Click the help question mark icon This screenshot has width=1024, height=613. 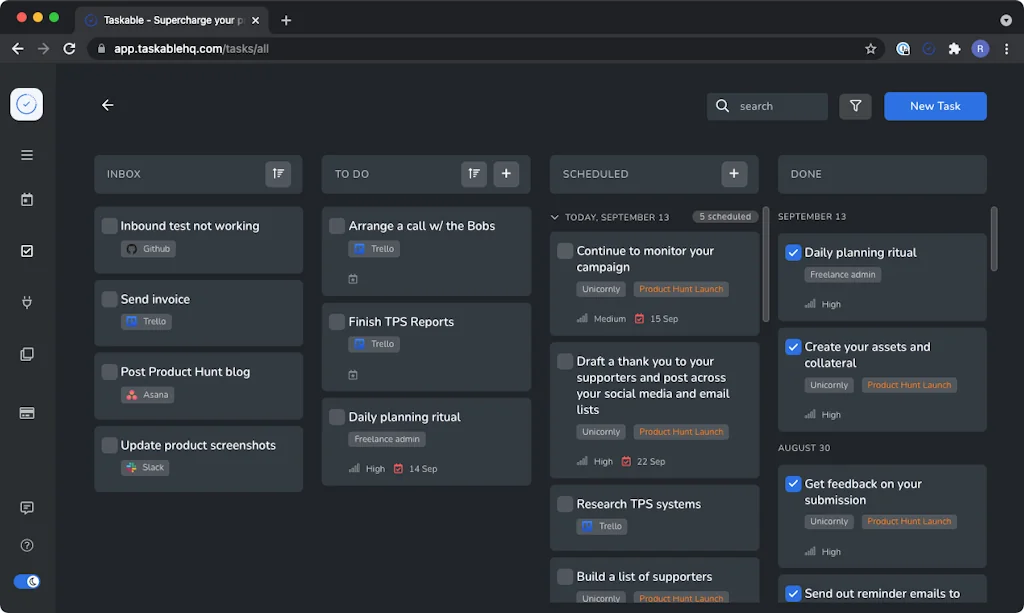(26, 545)
